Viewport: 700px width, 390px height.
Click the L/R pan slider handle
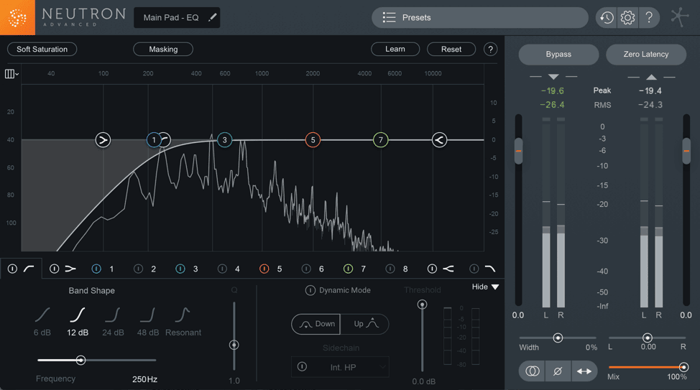(647, 338)
